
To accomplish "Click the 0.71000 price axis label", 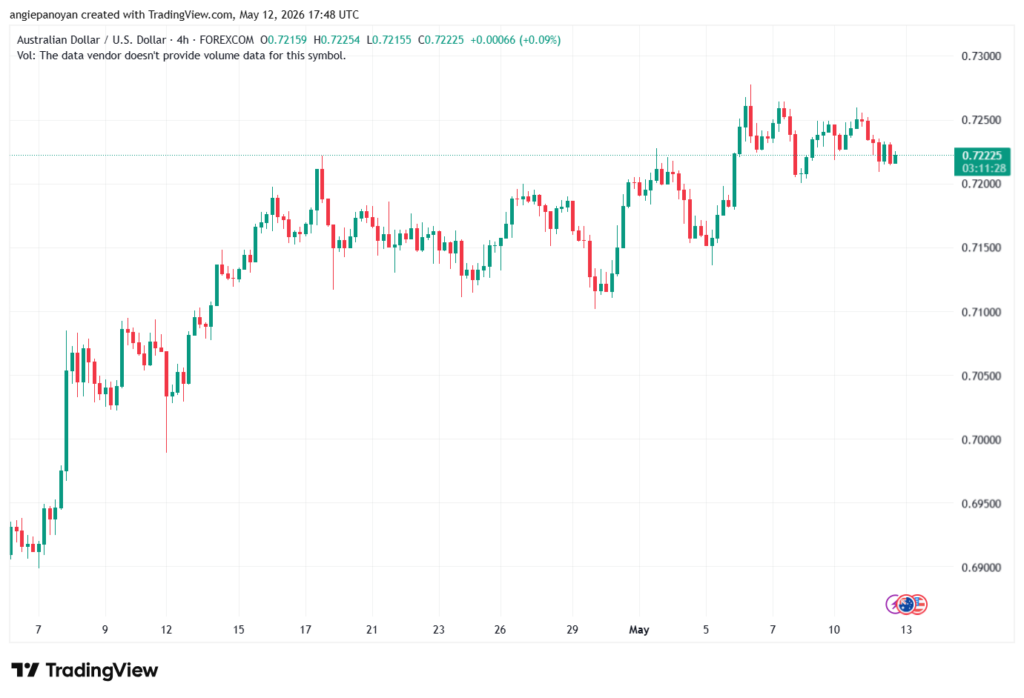I will (x=981, y=312).
